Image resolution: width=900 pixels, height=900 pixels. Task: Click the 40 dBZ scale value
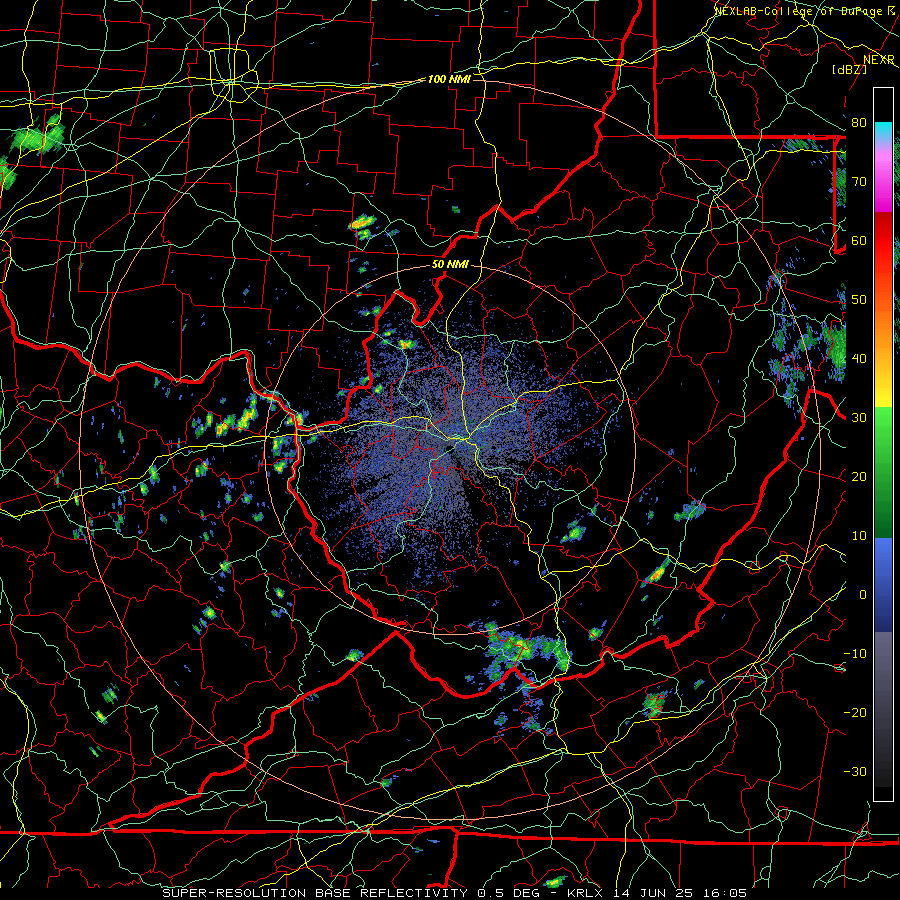(x=859, y=359)
